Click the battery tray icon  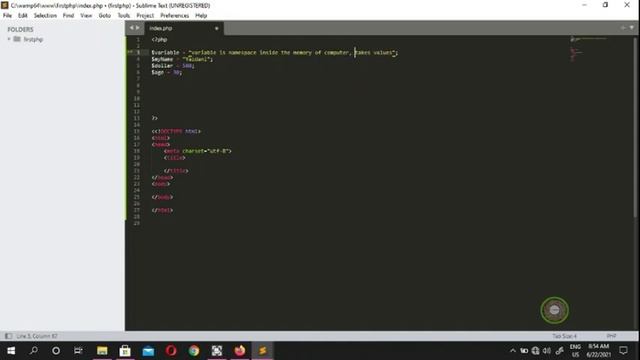click(524, 351)
